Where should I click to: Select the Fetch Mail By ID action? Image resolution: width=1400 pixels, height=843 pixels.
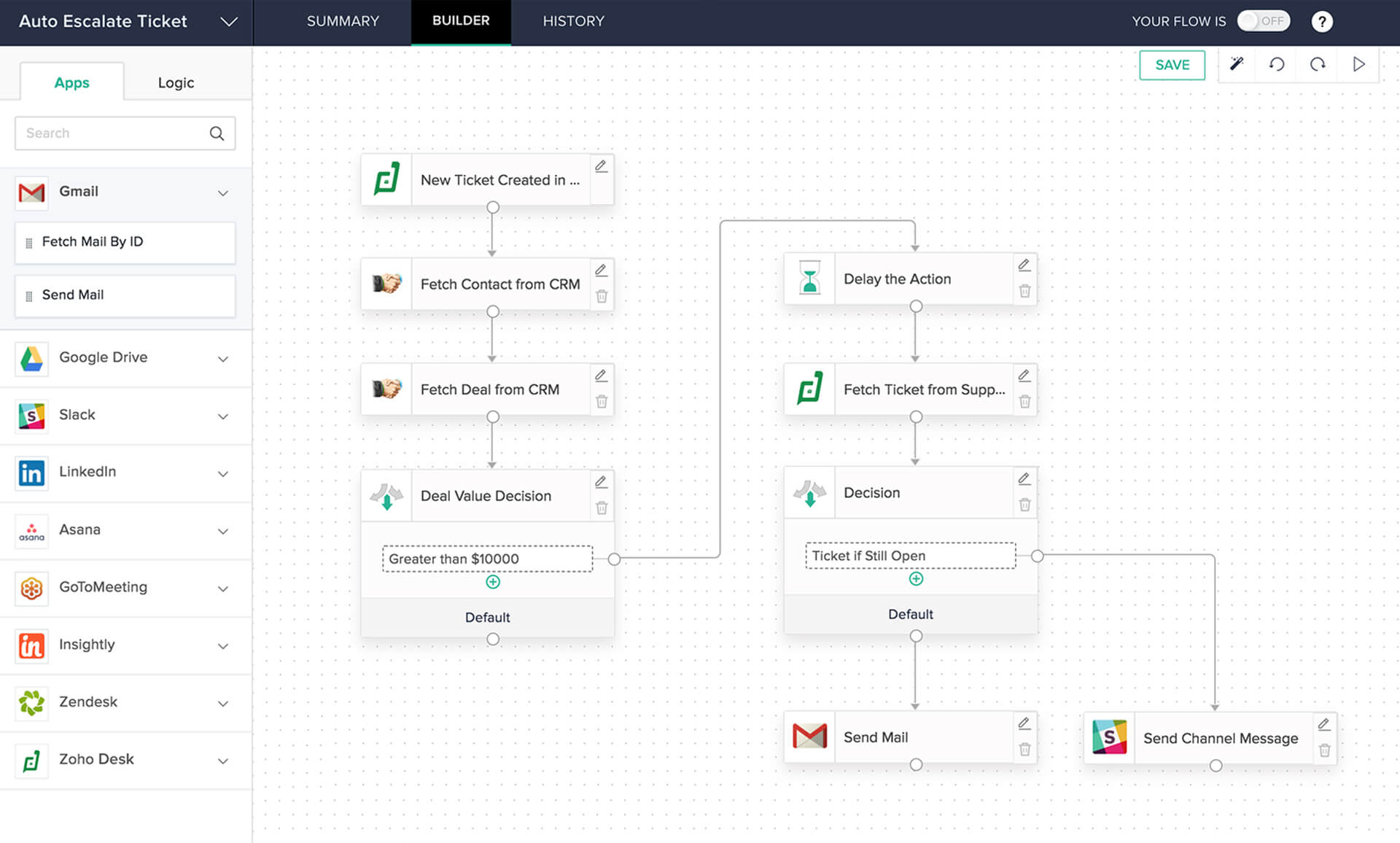125,242
